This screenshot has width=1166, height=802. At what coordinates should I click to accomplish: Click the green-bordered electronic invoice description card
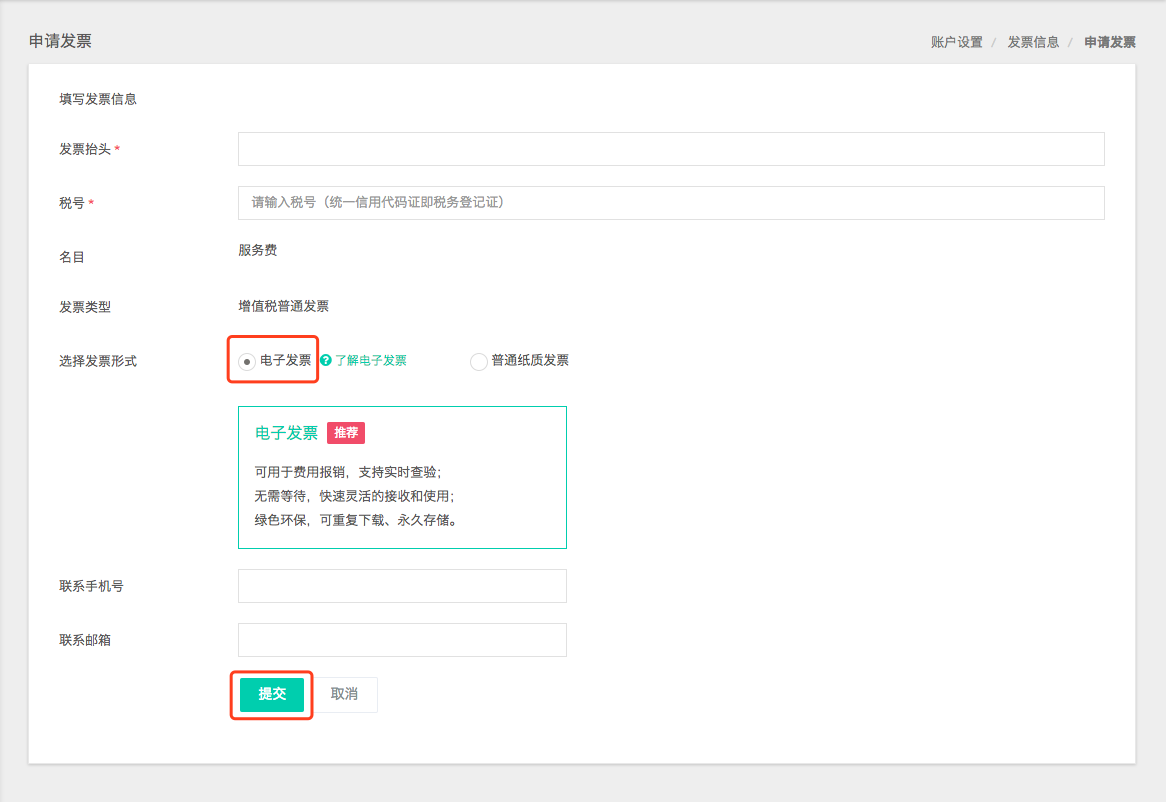click(x=402, y=477)
